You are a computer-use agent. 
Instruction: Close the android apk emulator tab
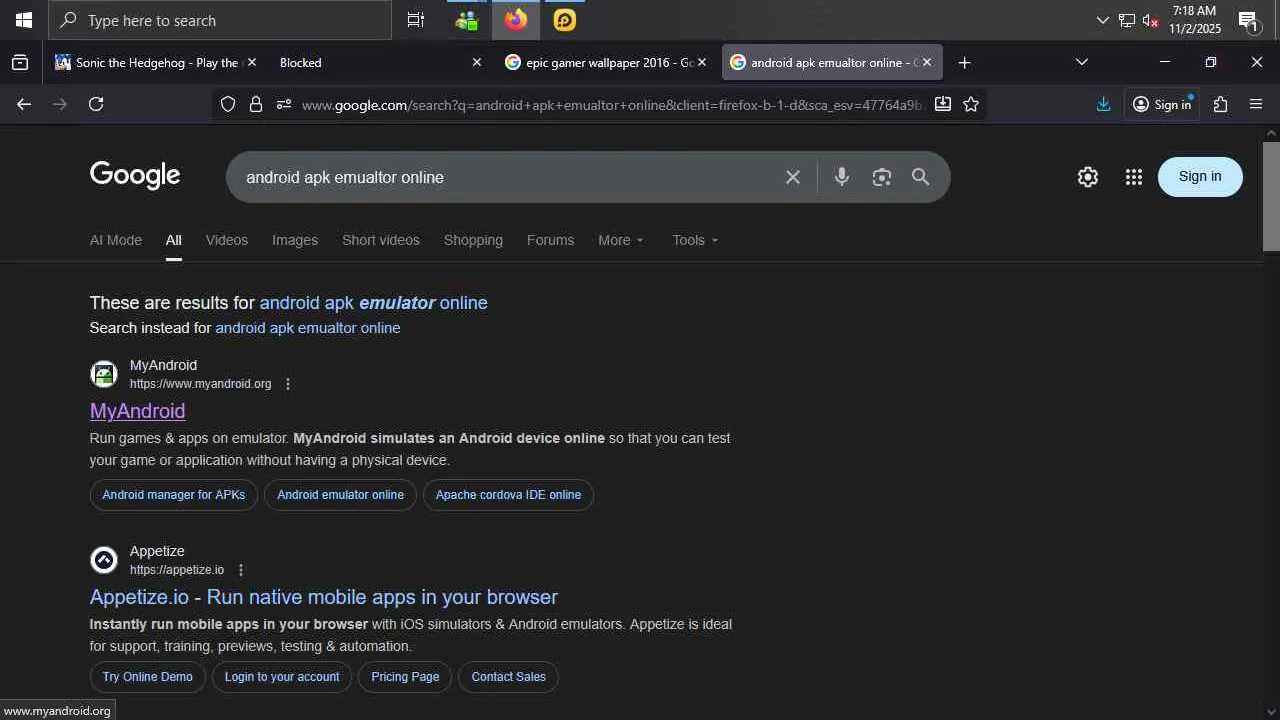pyautogui.click(x=927, y=62)
